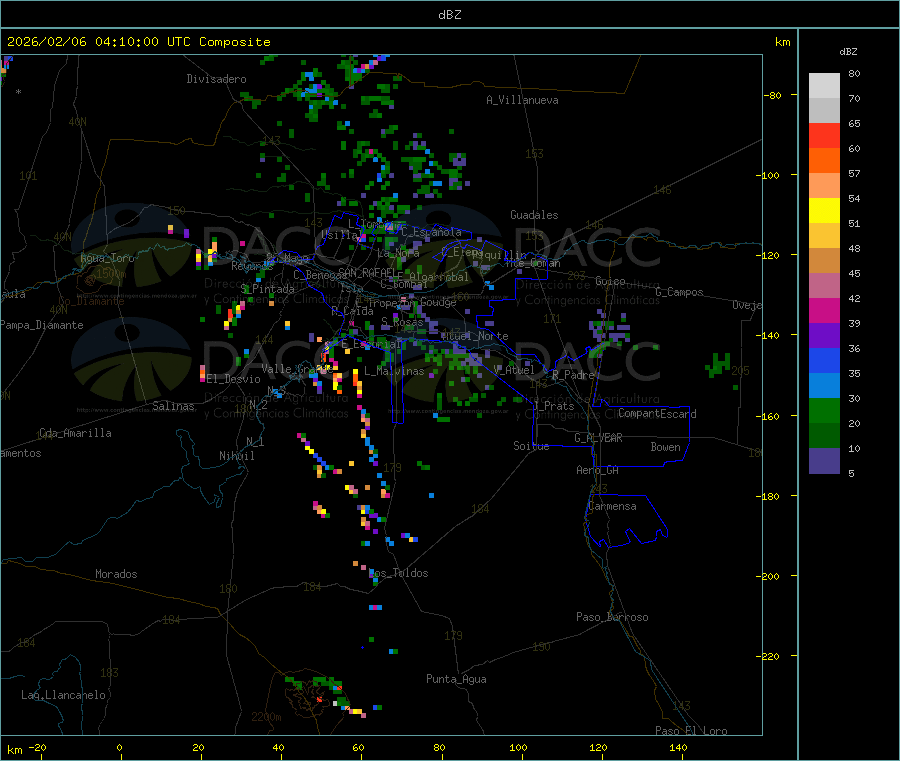The height and width of the screenshot is (761, 900).
Task: Select the green 30 dBZ legend swatch
Action: pyautogui.click(x=824, y=410)
